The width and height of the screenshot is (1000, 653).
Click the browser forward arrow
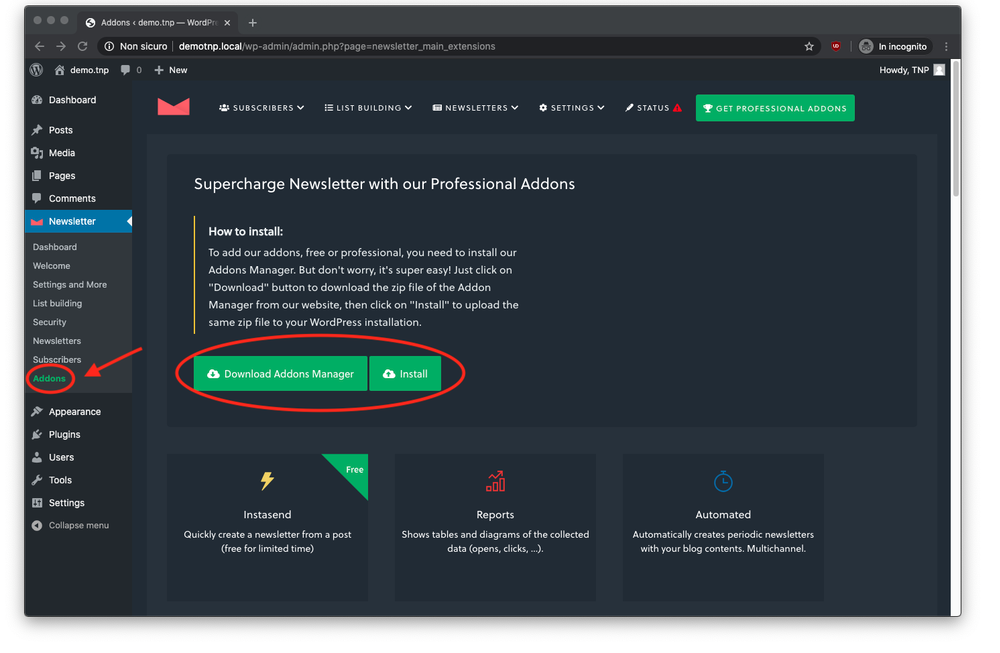(61, 47)
